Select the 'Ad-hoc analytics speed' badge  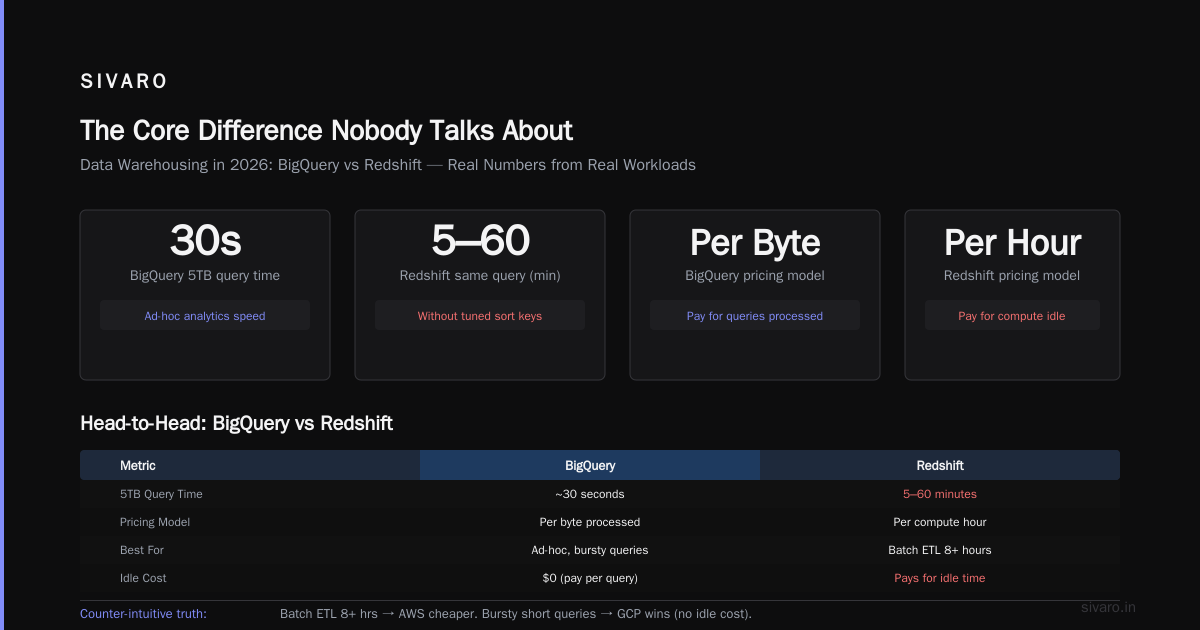pos(205,316)
